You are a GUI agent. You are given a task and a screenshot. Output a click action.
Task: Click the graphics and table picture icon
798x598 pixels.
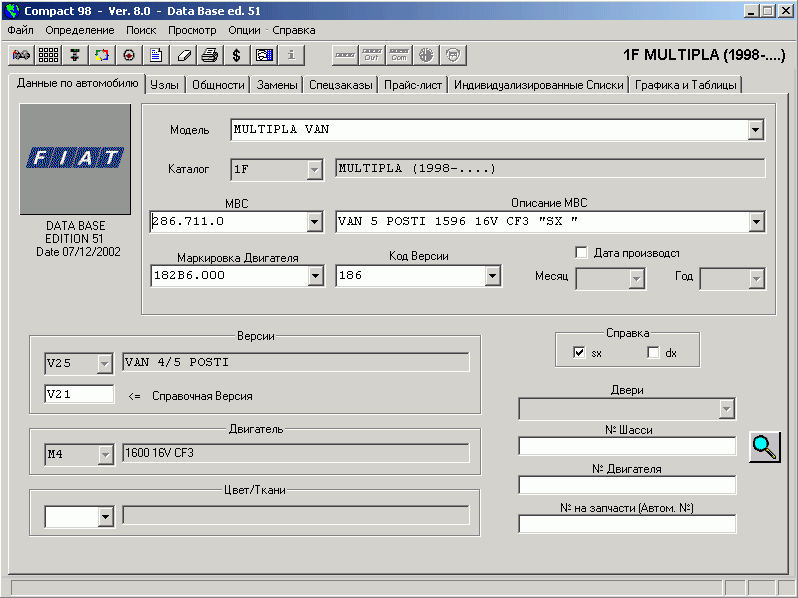pos(264,55)
